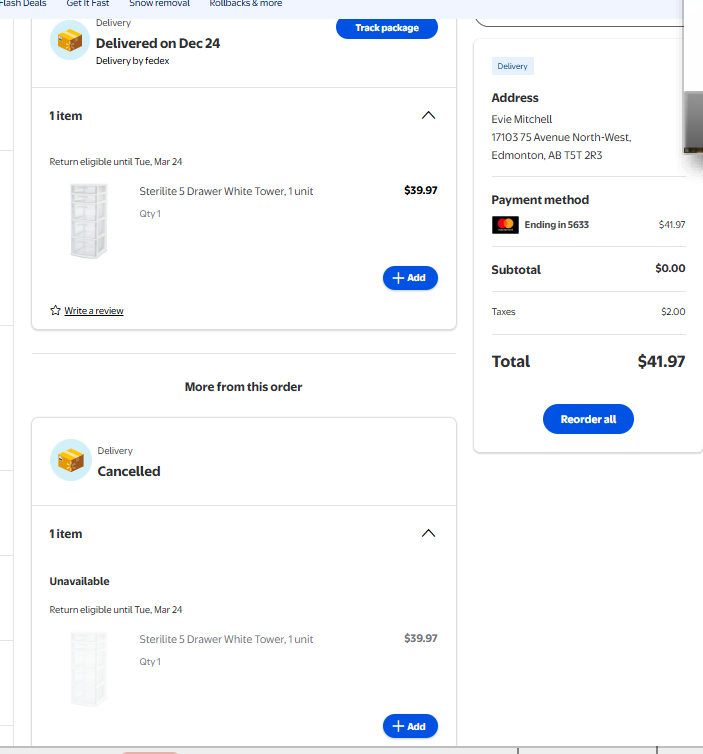The height and width of the screenshot is (754, 703).
Task: Open the Write a review link
Action: pos(94,311)
